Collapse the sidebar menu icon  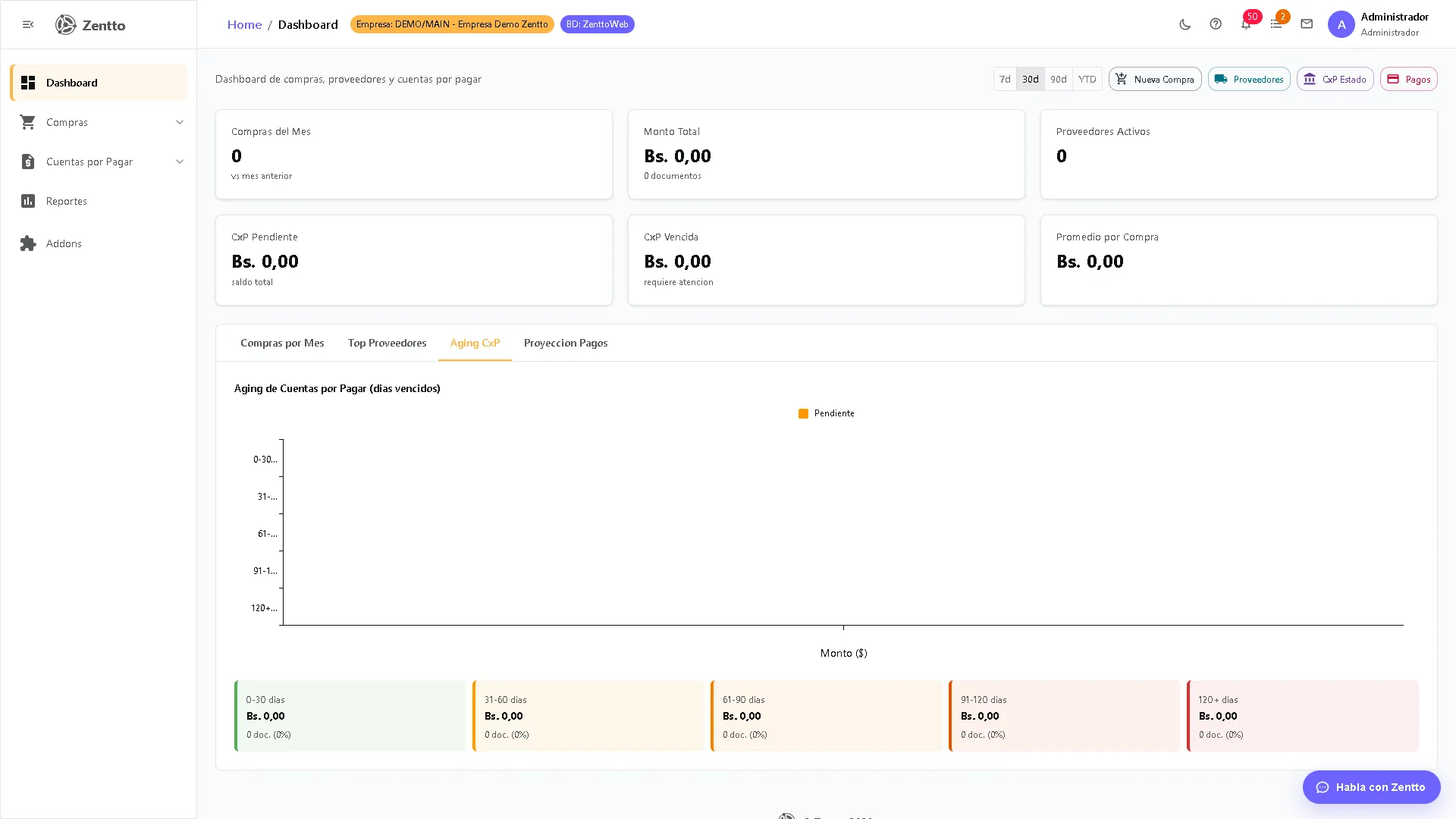pos(28,24)
